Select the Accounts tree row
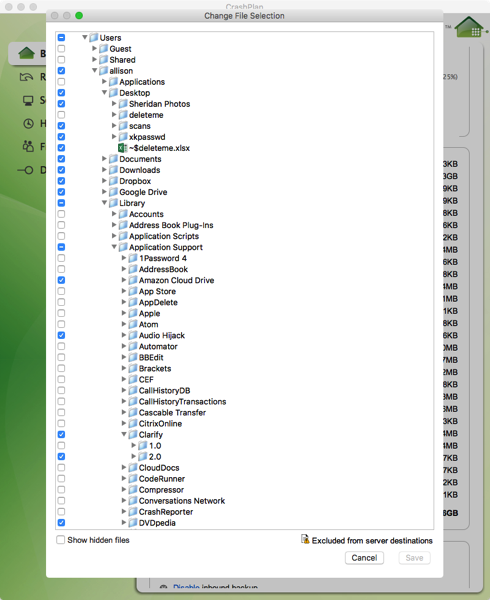The image size is (490, 600). pos(245,214)
